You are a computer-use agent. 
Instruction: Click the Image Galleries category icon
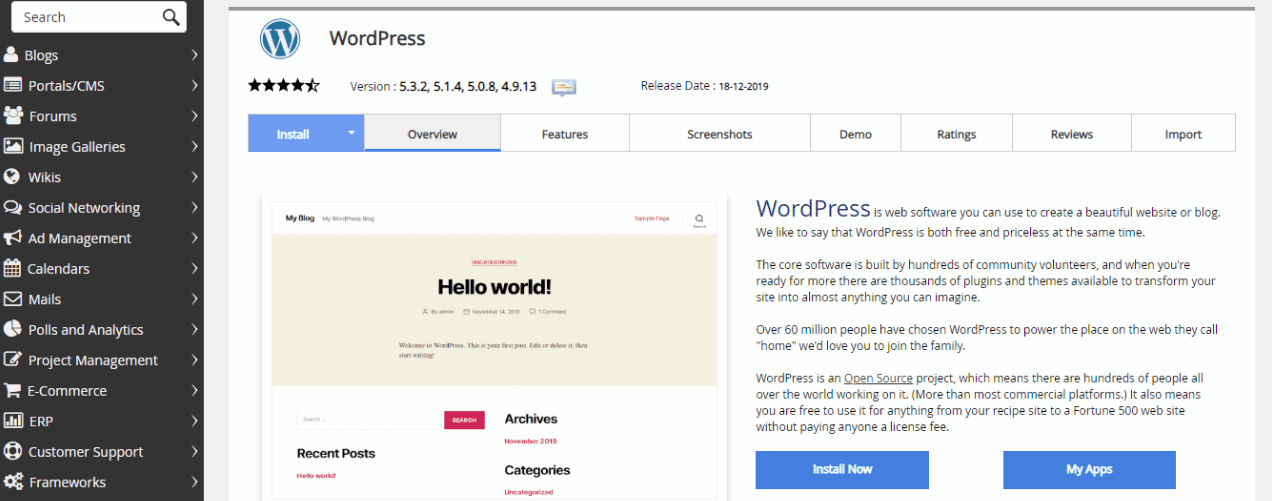13,146
